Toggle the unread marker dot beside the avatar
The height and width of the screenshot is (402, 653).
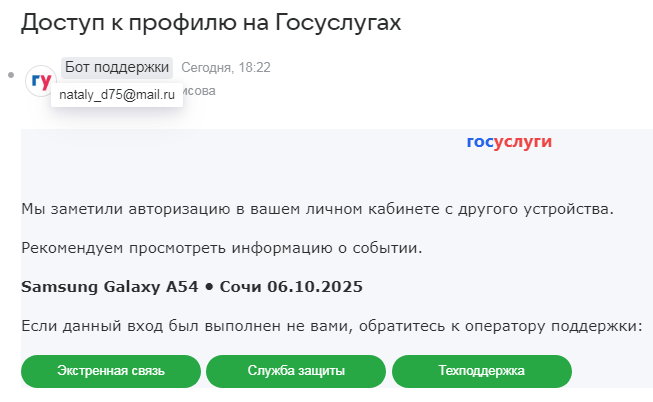point(11,76)
